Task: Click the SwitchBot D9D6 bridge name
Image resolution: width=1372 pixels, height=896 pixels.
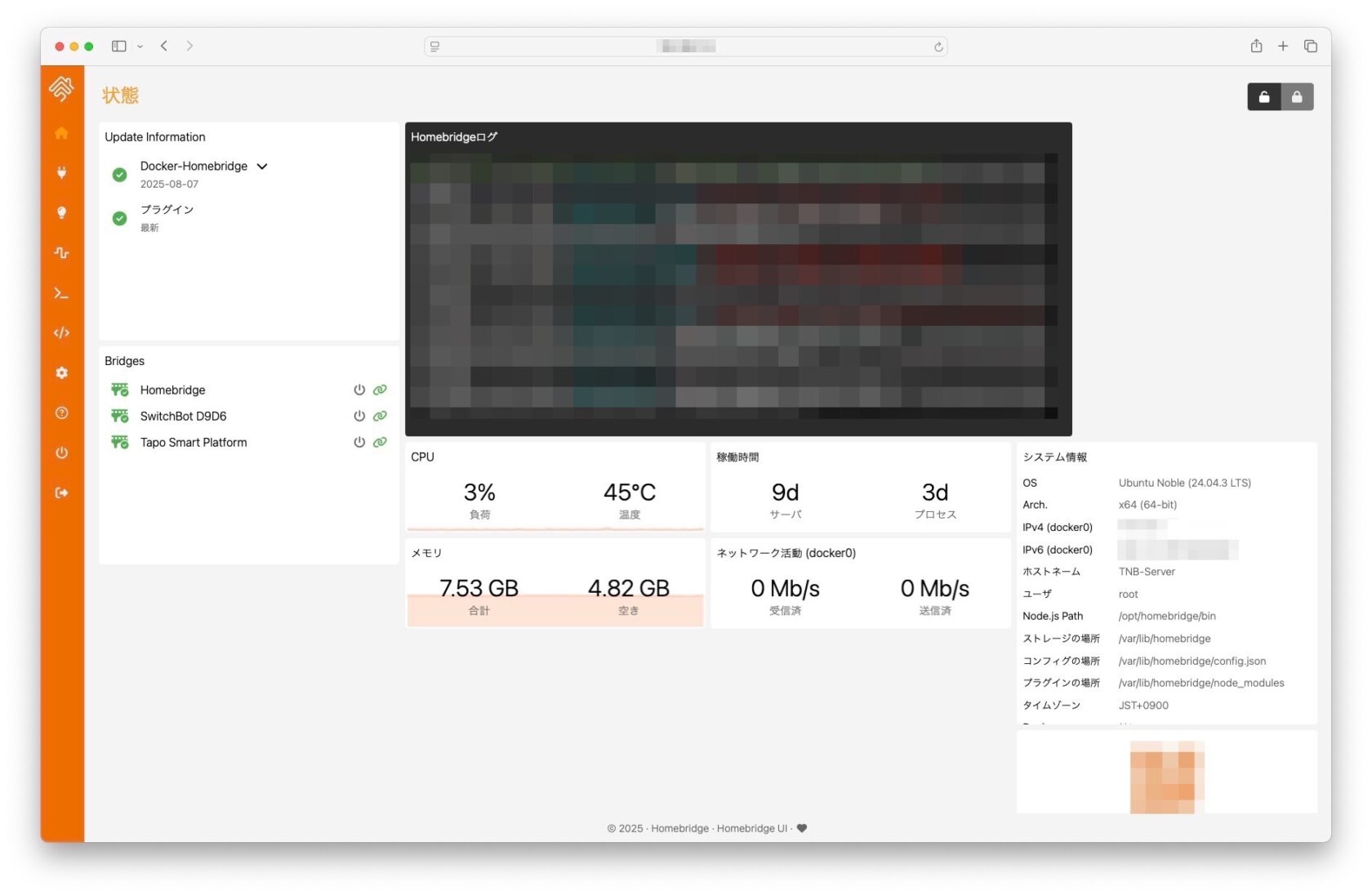Action: click(183, 417)
